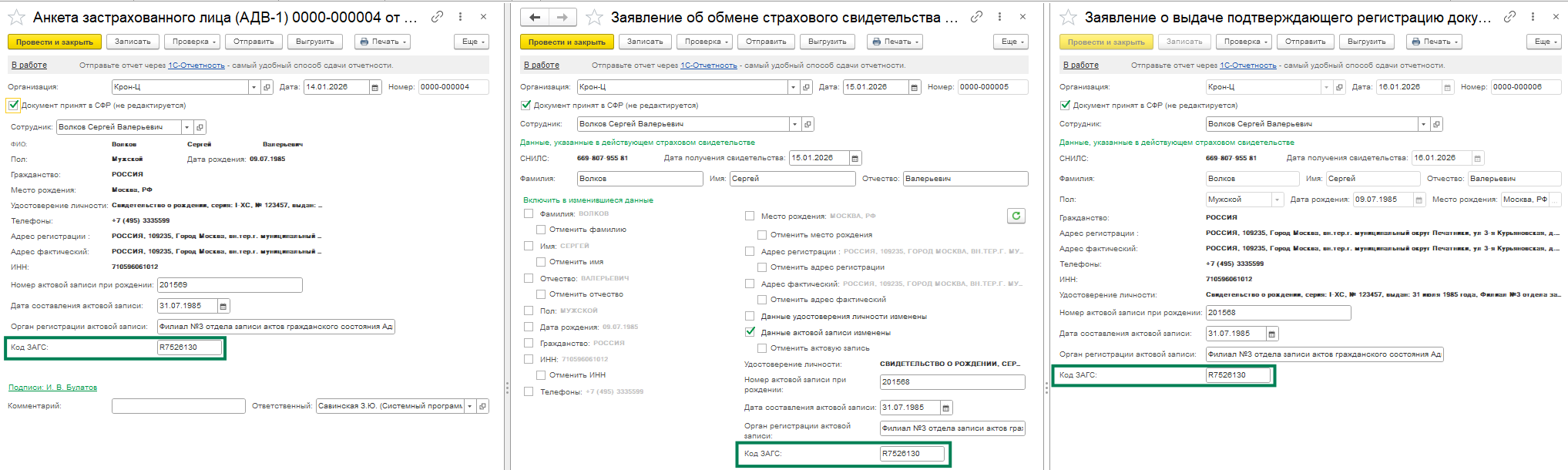Open the Печать menu in the exchange statement form
The image size is (1568, 470).
pyautogui.click(x=895, y=42)
